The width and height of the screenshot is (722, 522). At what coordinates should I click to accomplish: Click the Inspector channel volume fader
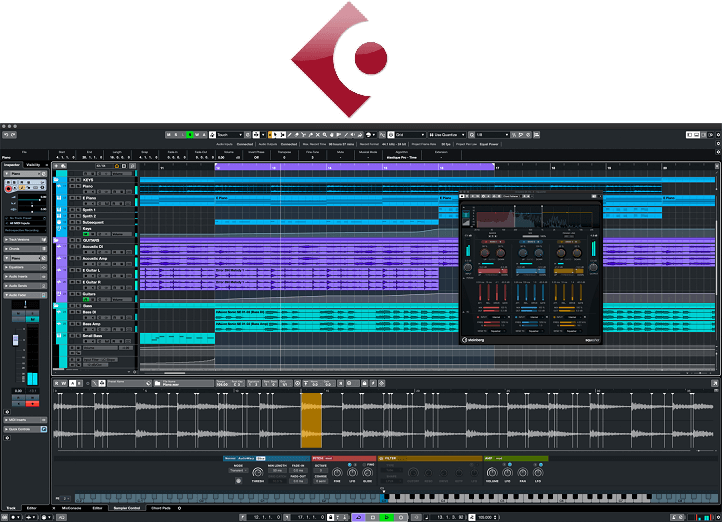16,340
